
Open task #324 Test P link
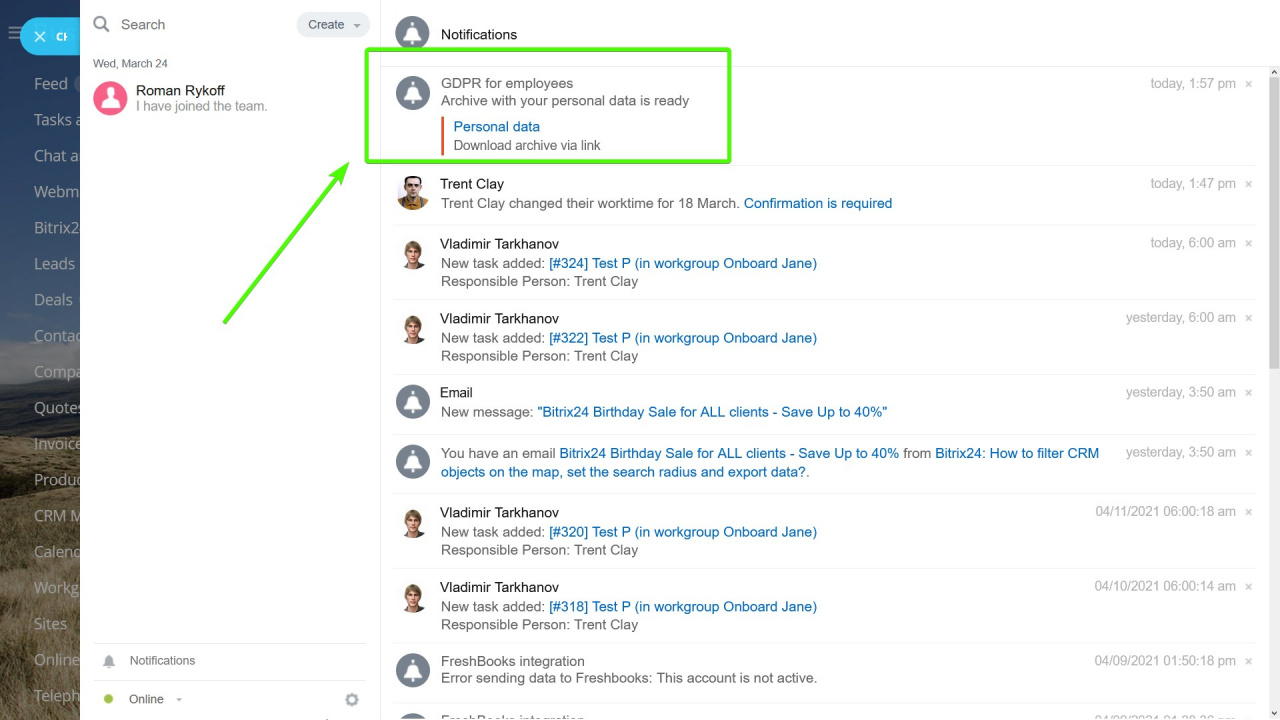coord(682,263)
